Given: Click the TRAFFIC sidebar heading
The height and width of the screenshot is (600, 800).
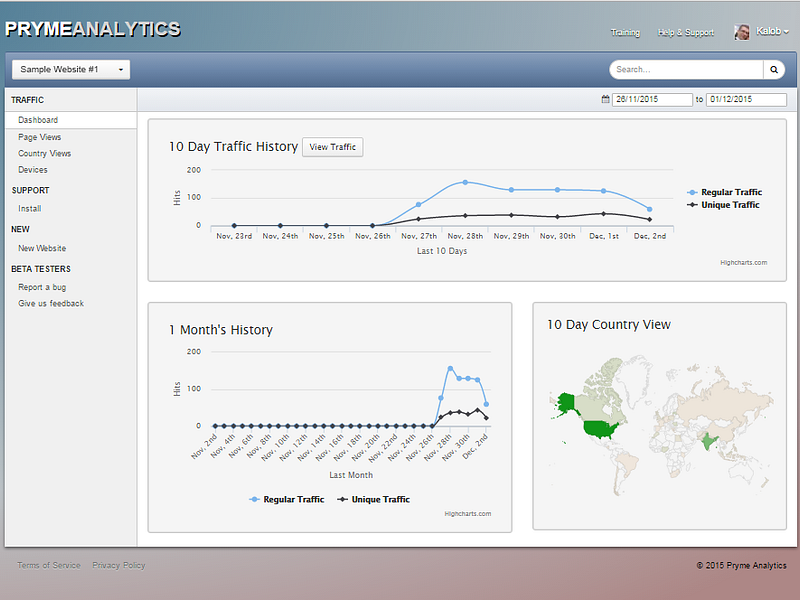Looking at the screenshot, I should (28, 100).
